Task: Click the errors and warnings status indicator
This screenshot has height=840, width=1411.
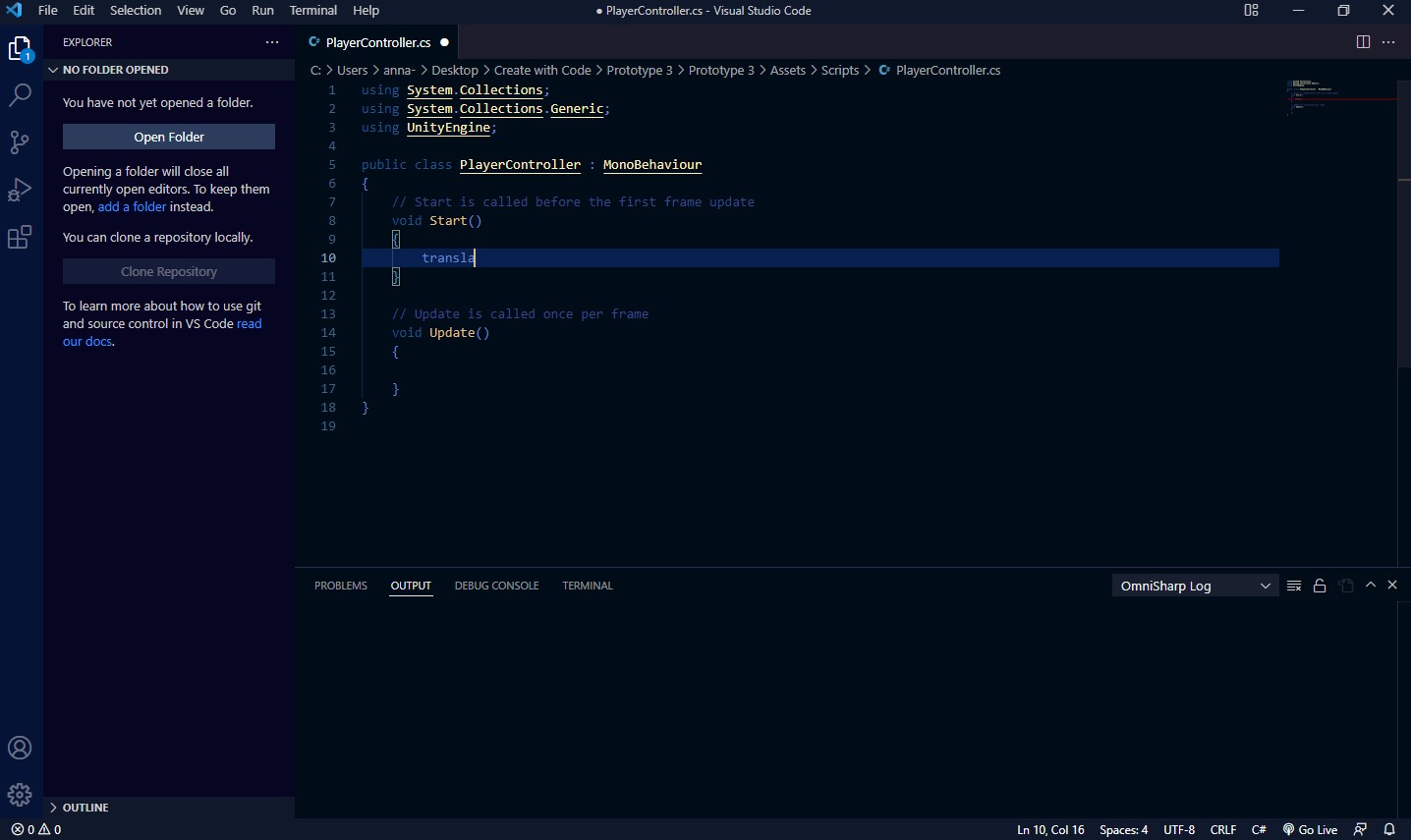Action: click(x=36, y=829)
